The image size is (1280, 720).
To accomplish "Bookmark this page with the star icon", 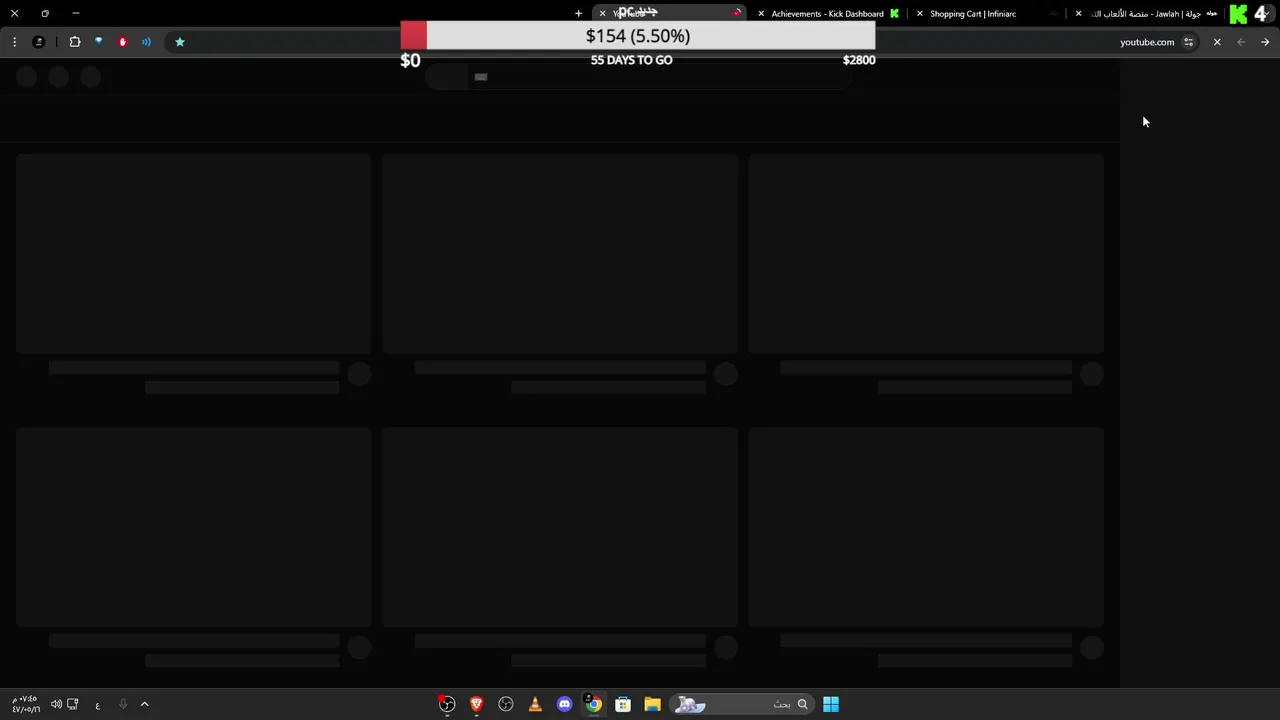I will click(x=180, y=42).
